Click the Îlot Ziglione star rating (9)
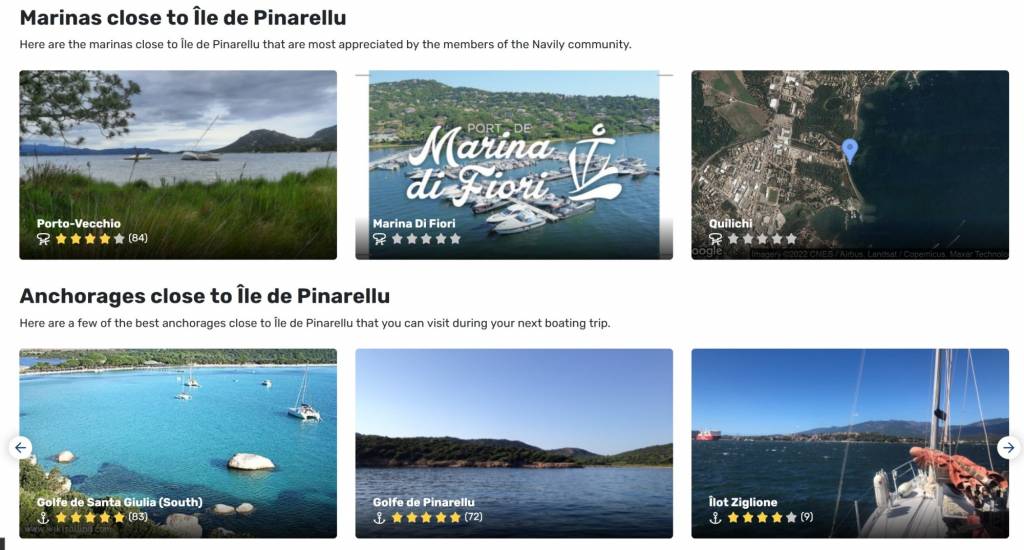Screen dimensions: 1024x550 (770, 517)
